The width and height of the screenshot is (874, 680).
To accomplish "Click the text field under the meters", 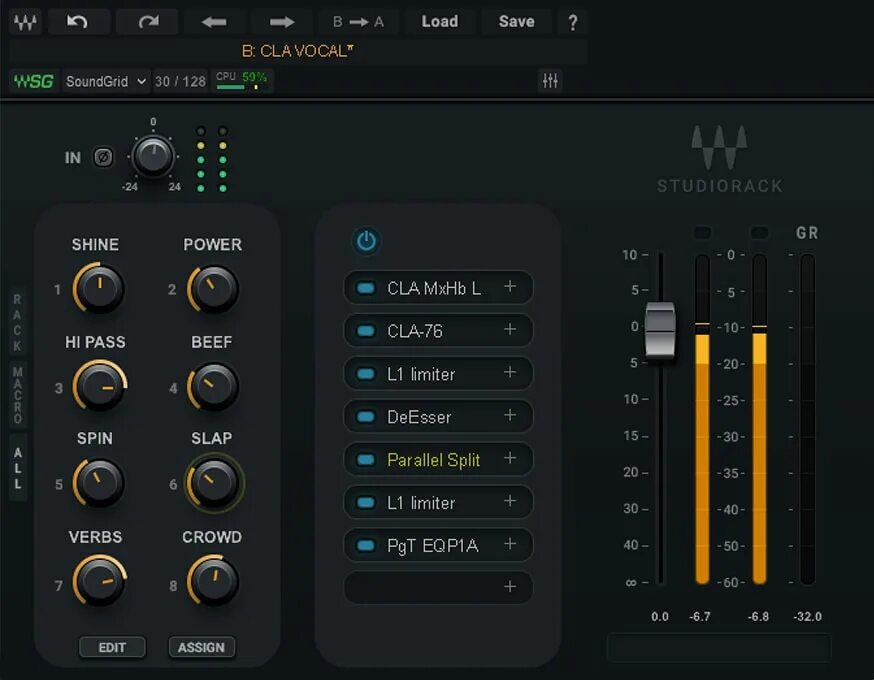I will 719,648.
